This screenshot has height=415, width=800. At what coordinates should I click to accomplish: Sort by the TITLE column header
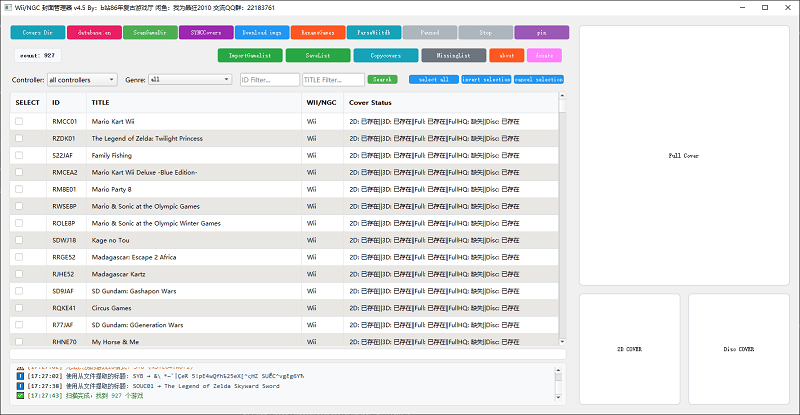pyautogui.click(x=194, y=103)
